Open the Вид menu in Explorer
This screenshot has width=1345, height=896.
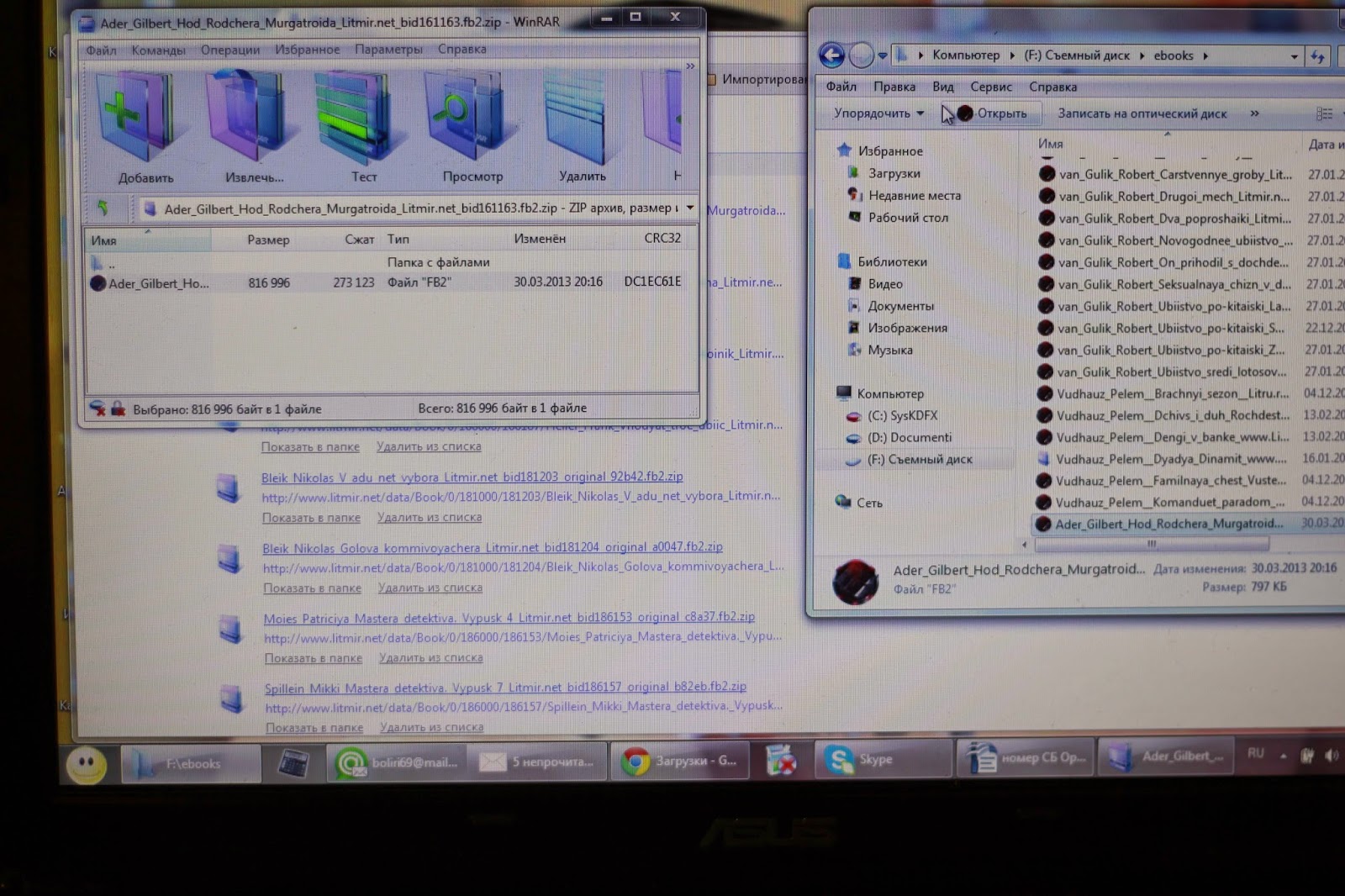coord(942,87)
